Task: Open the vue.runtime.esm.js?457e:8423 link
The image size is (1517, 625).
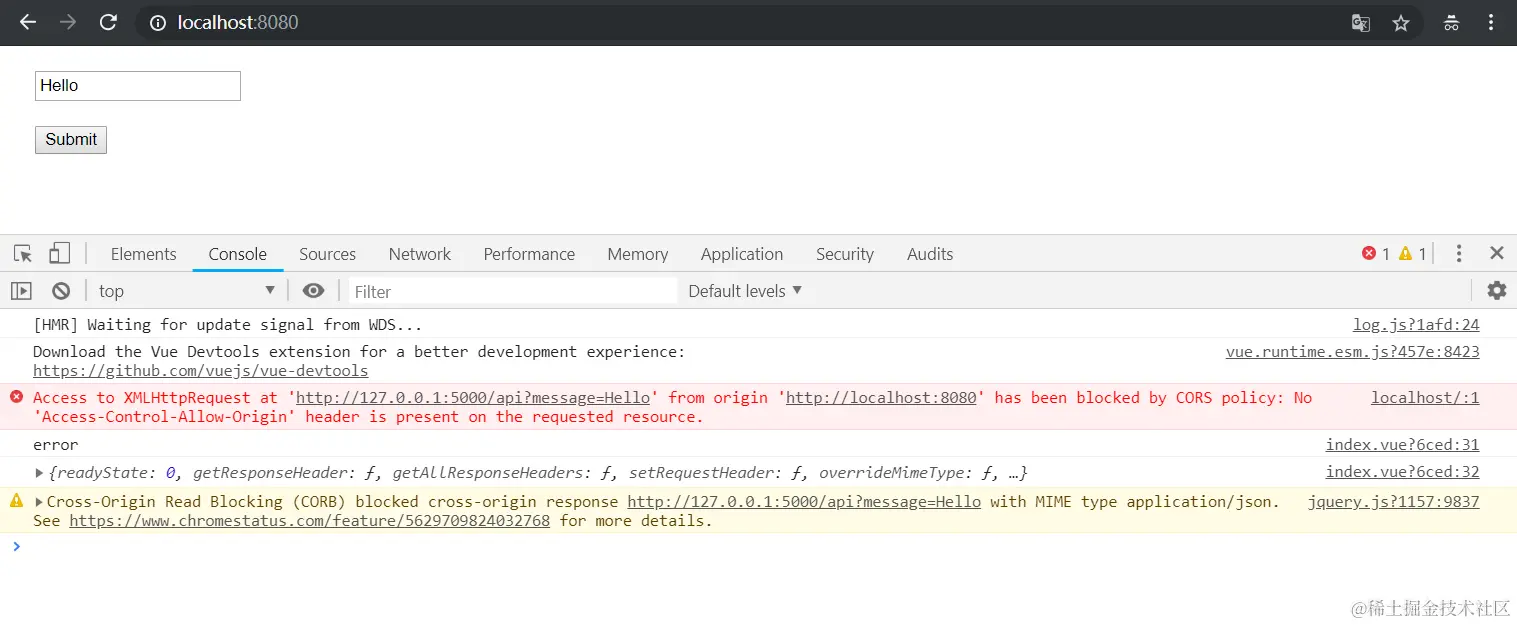Action: tap(1353, 352)
